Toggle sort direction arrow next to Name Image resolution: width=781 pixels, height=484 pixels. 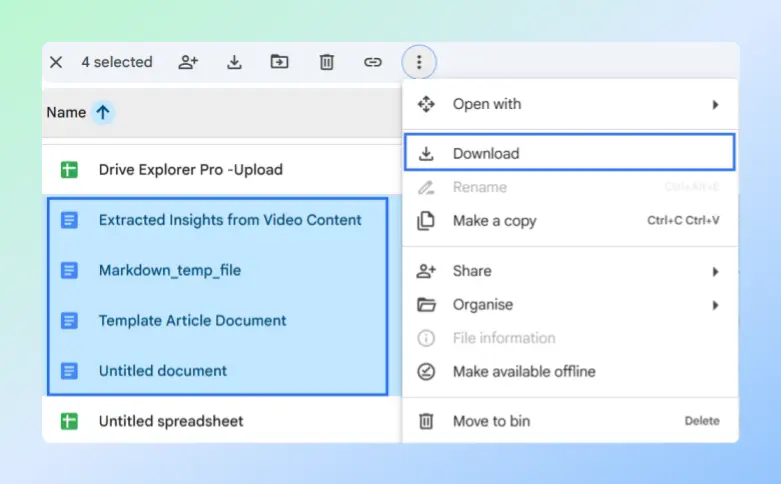click(x=103, y=112)
